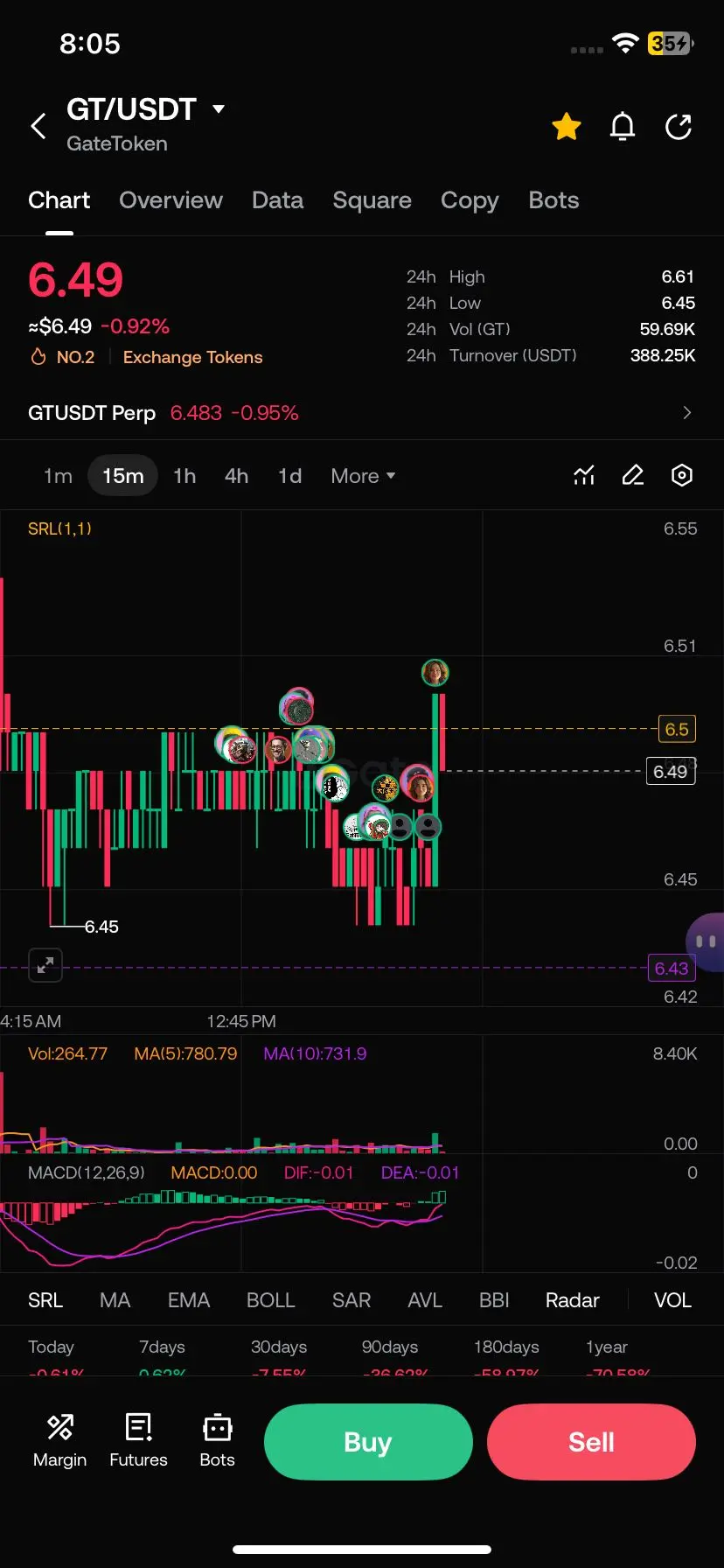This screenshot has width=724, height=1568.
Task: Open the drawing tools pencil icon
Action: (633, 475)
